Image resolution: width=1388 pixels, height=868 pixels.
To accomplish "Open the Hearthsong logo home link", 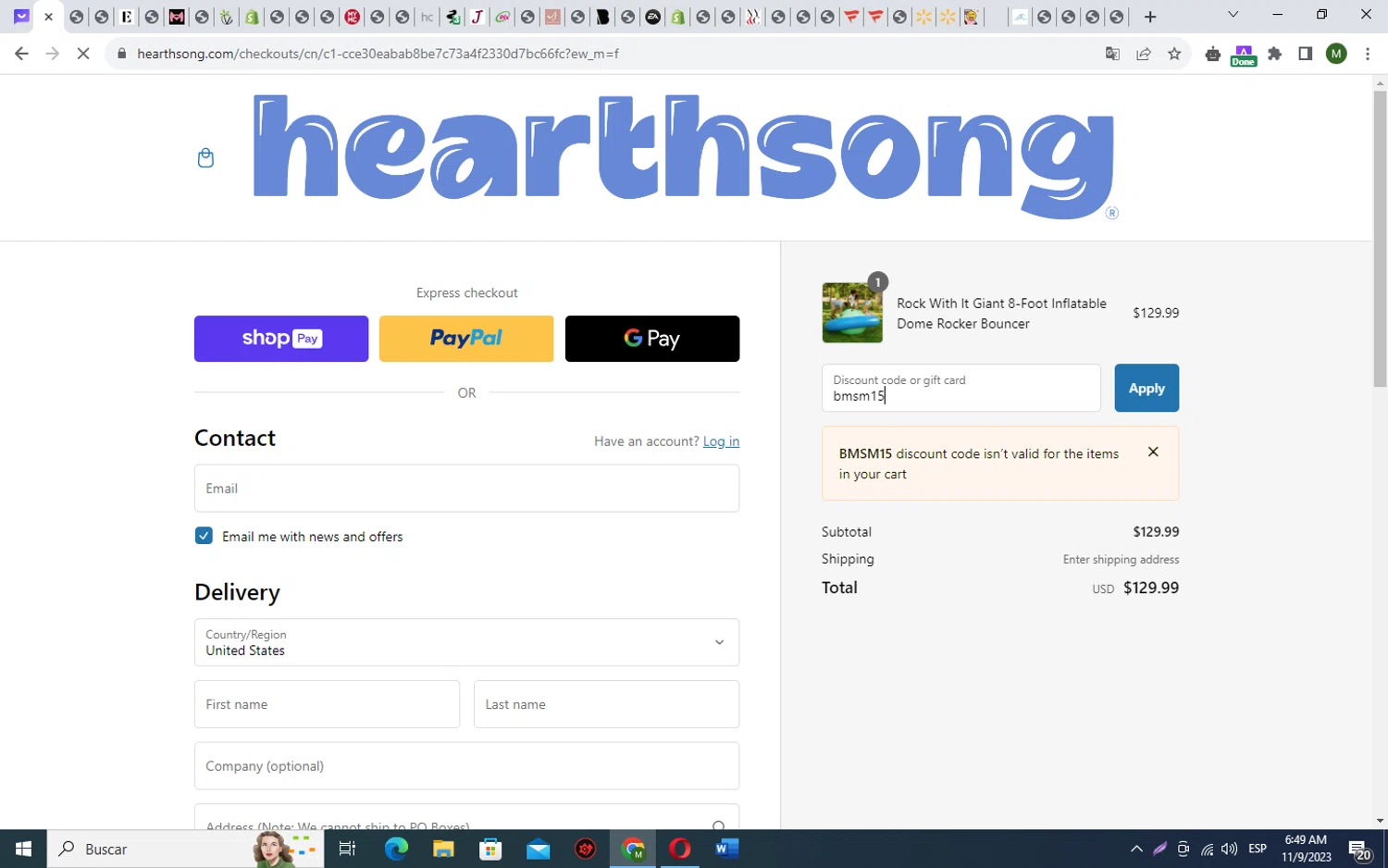I will [685, 156].
